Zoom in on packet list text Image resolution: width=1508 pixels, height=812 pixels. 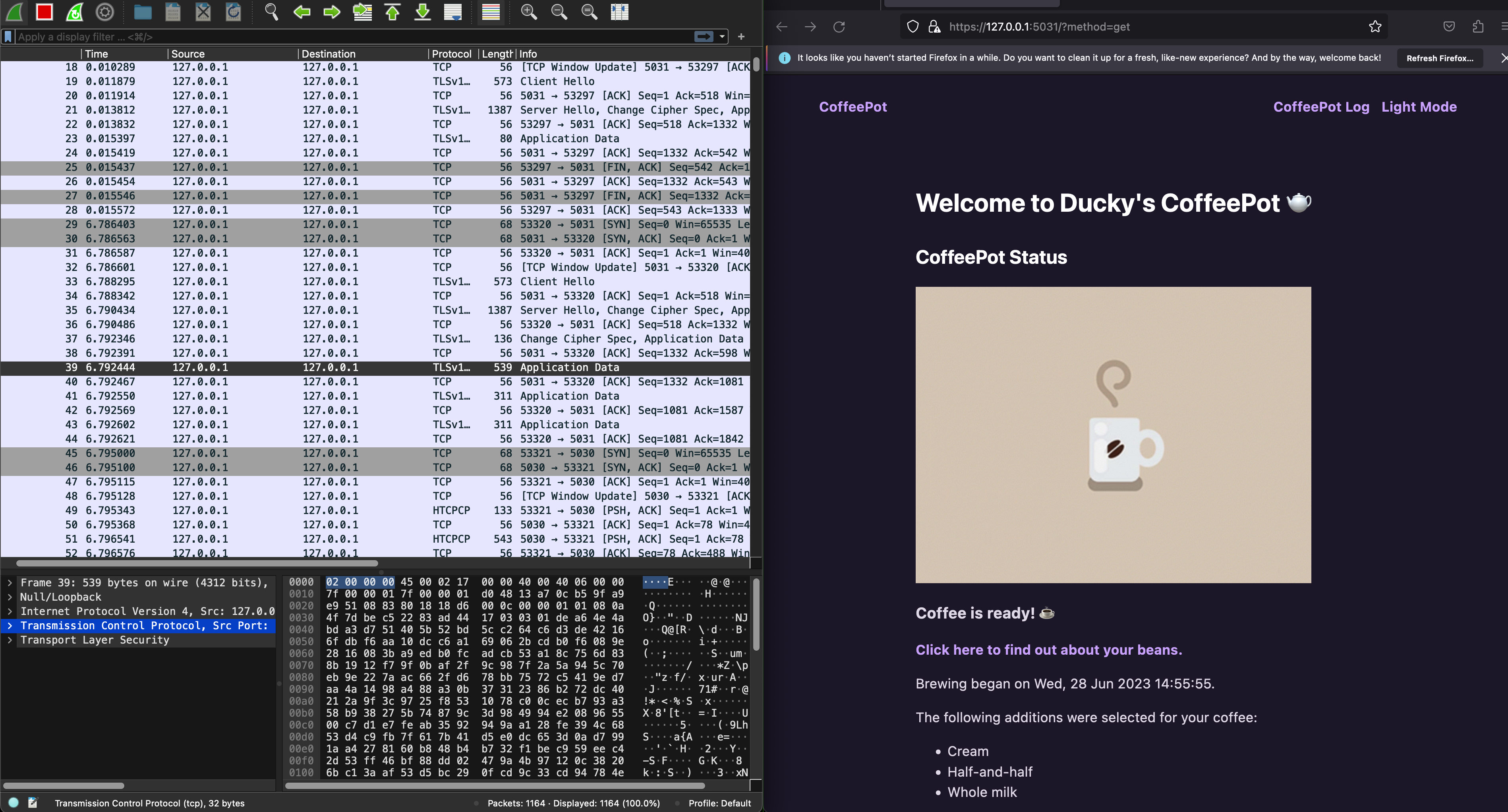click(x=529, y=12)
